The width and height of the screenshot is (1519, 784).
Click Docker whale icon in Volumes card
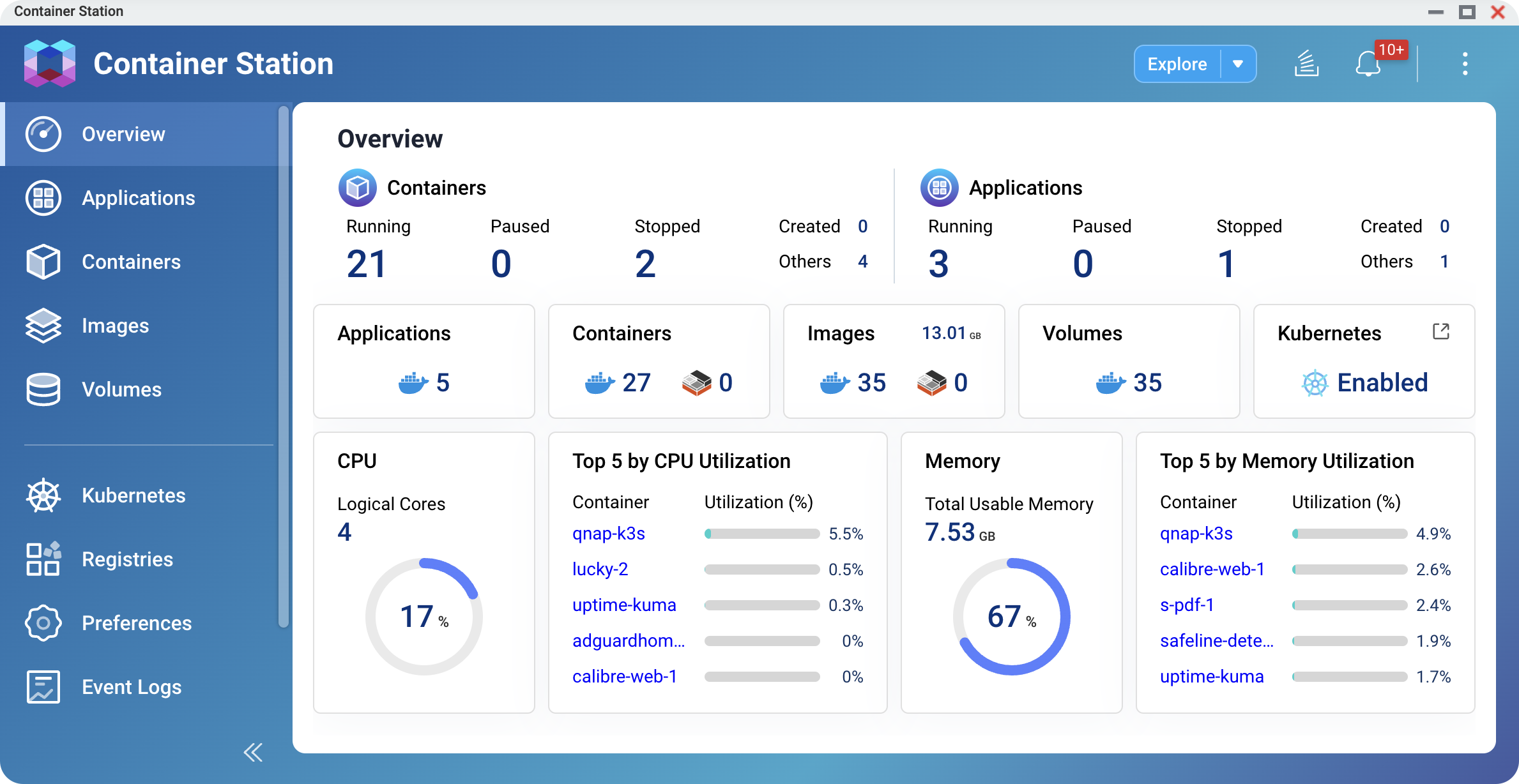pyautogui.click(x=1111, y=383)
